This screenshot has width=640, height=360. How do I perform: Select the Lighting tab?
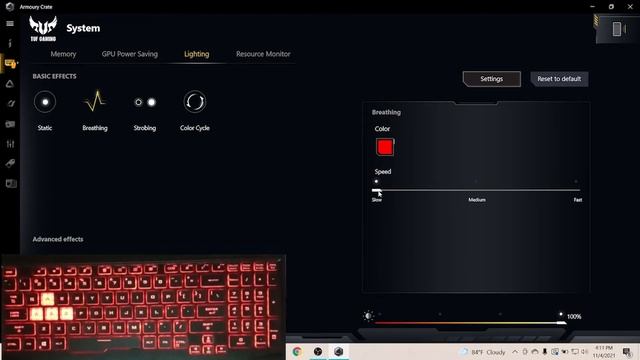(x=196, y=54)
